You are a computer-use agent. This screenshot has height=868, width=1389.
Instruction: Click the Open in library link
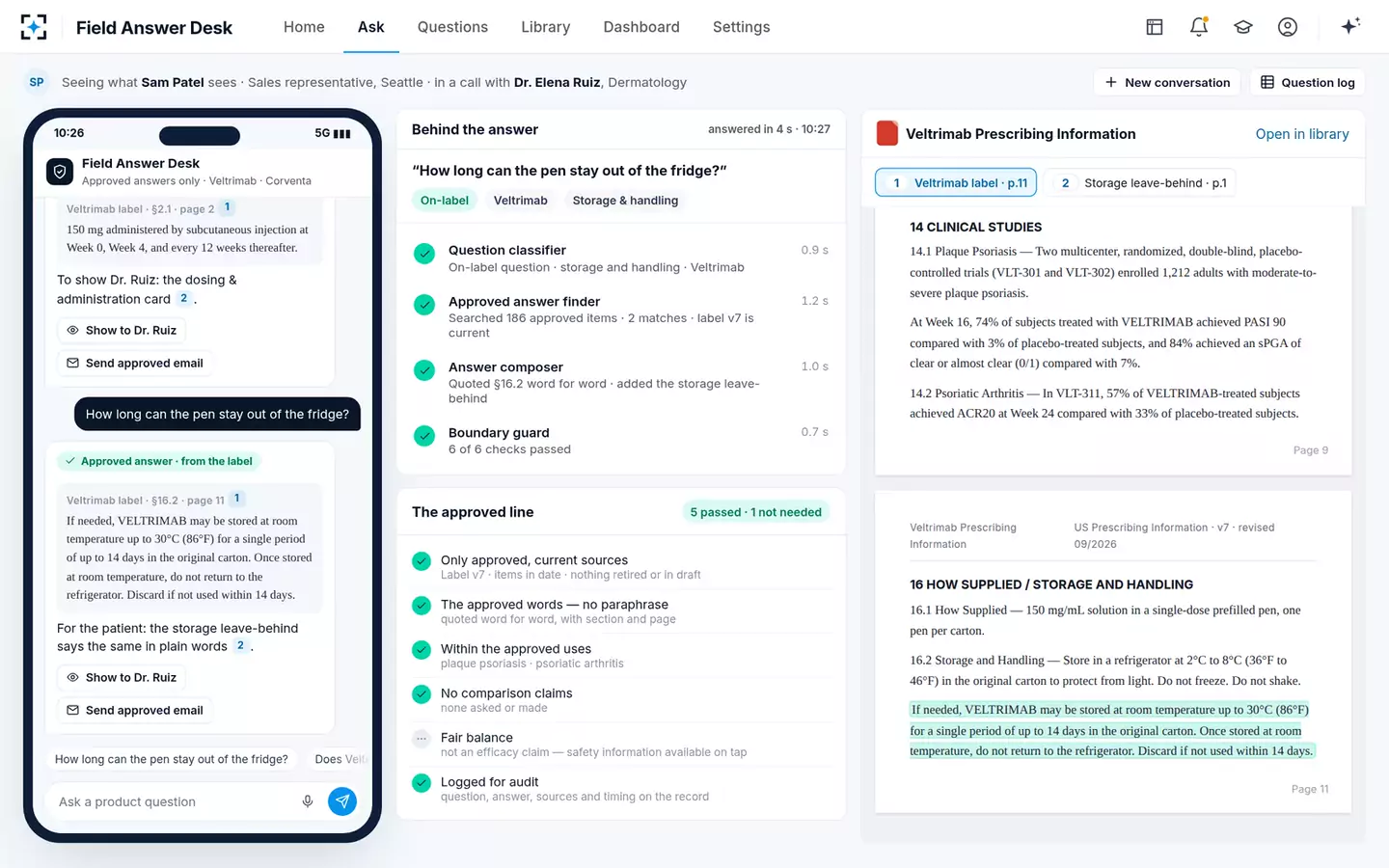point(1302,134)
